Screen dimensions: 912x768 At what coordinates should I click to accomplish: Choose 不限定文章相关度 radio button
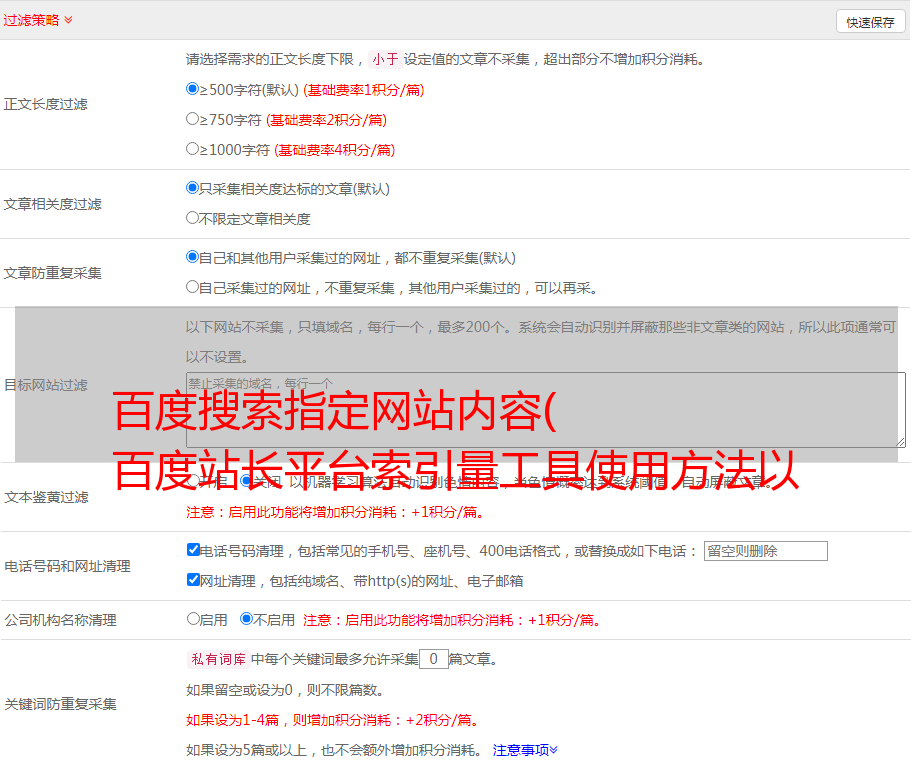click(193, 217)
